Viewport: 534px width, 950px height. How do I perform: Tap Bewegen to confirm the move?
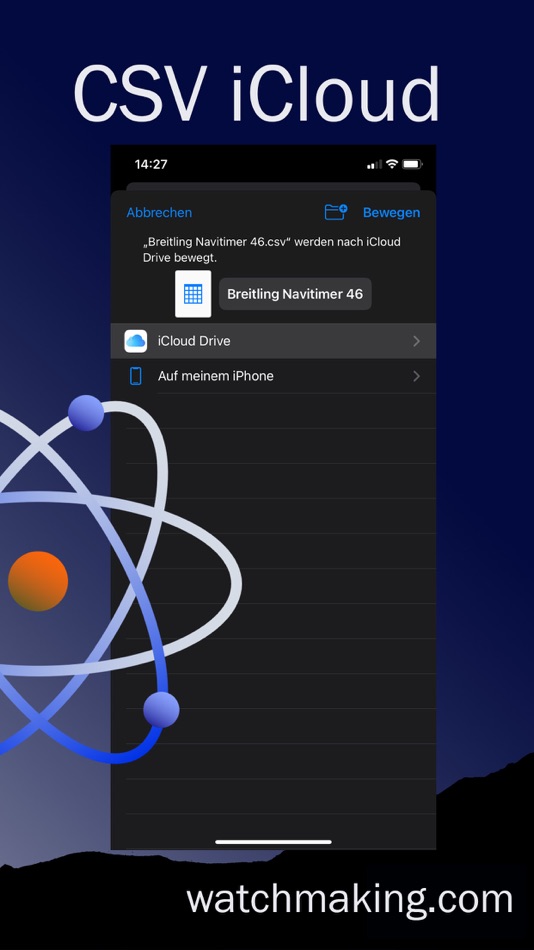391,213
